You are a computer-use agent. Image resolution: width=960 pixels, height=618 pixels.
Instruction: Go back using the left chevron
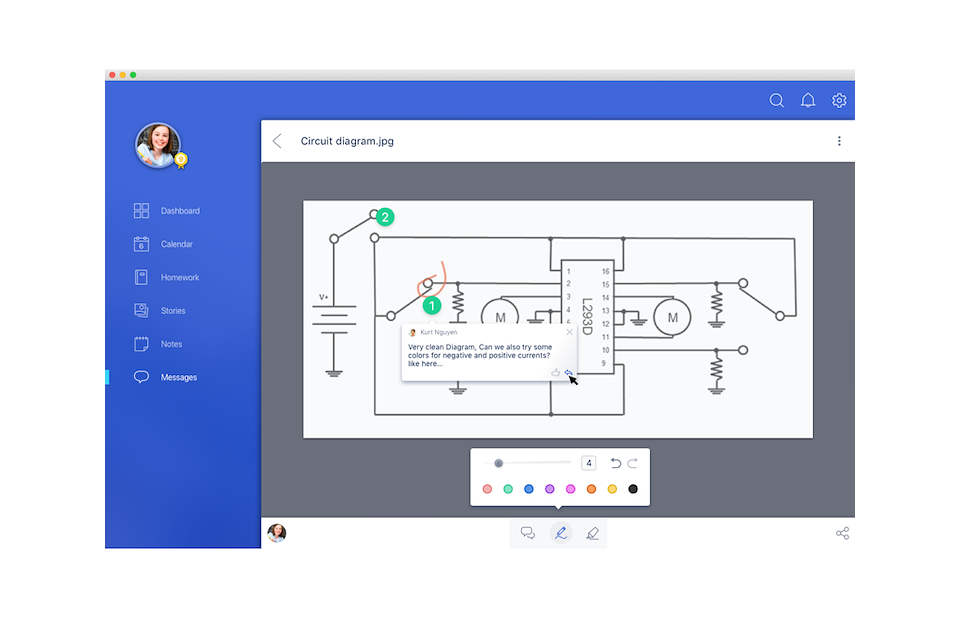pos(277,141)
